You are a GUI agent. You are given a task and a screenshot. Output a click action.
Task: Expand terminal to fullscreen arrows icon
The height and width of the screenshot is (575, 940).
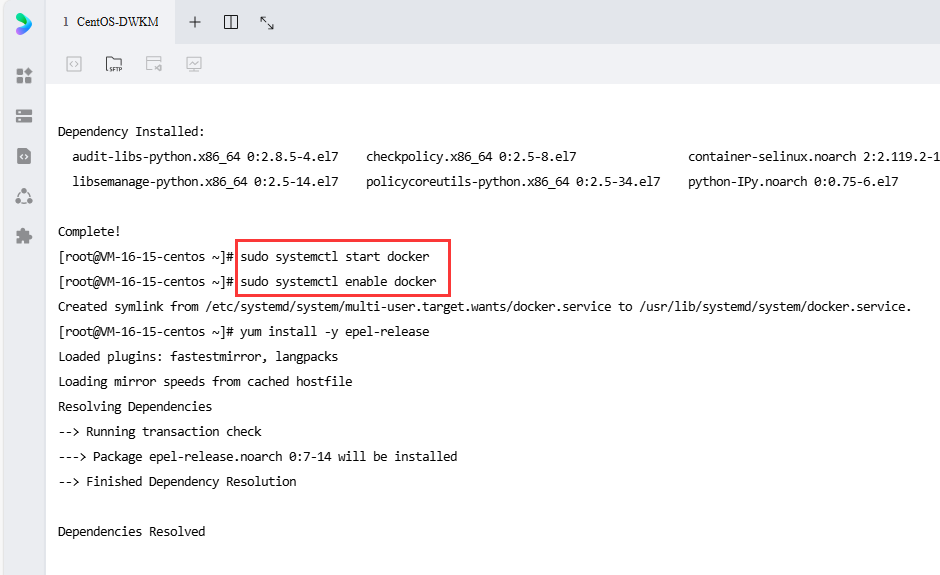267,23
